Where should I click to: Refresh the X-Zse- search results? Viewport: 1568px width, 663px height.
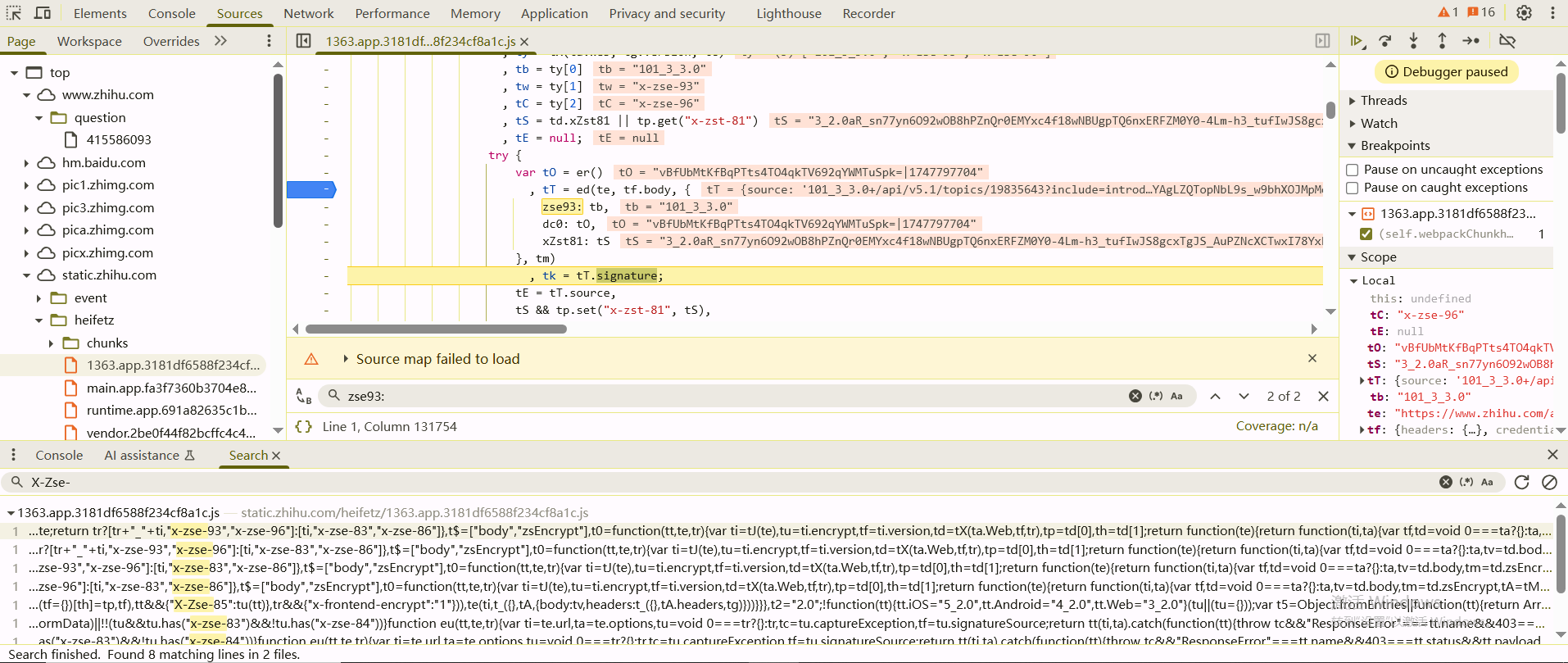pyautogui.click(x=1521, y=482)
